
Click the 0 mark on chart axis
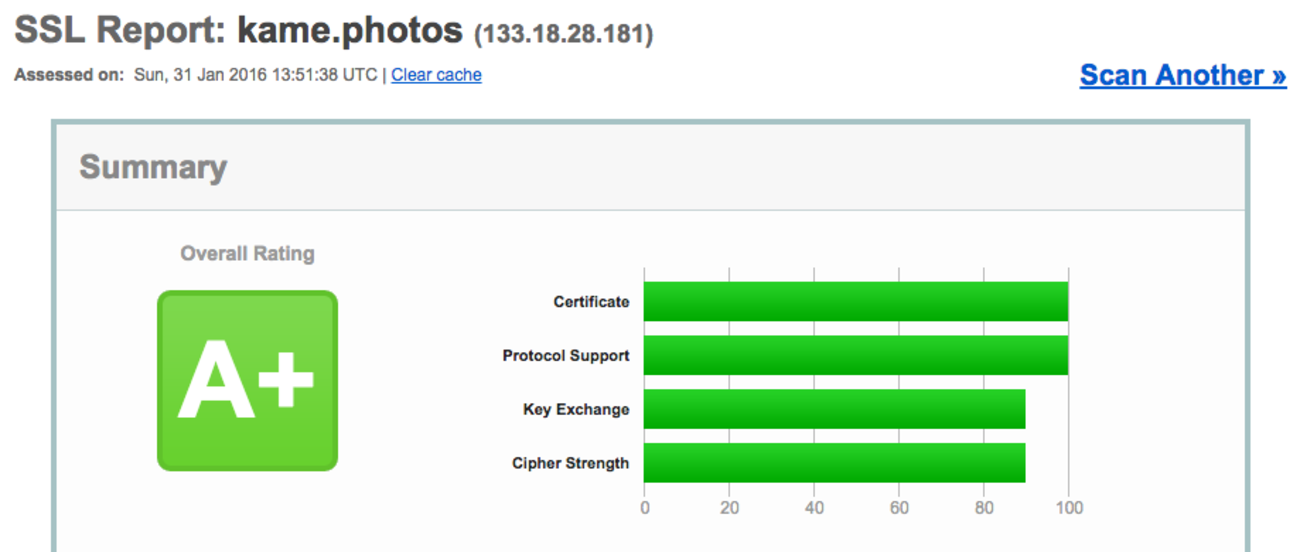(644, 508)
